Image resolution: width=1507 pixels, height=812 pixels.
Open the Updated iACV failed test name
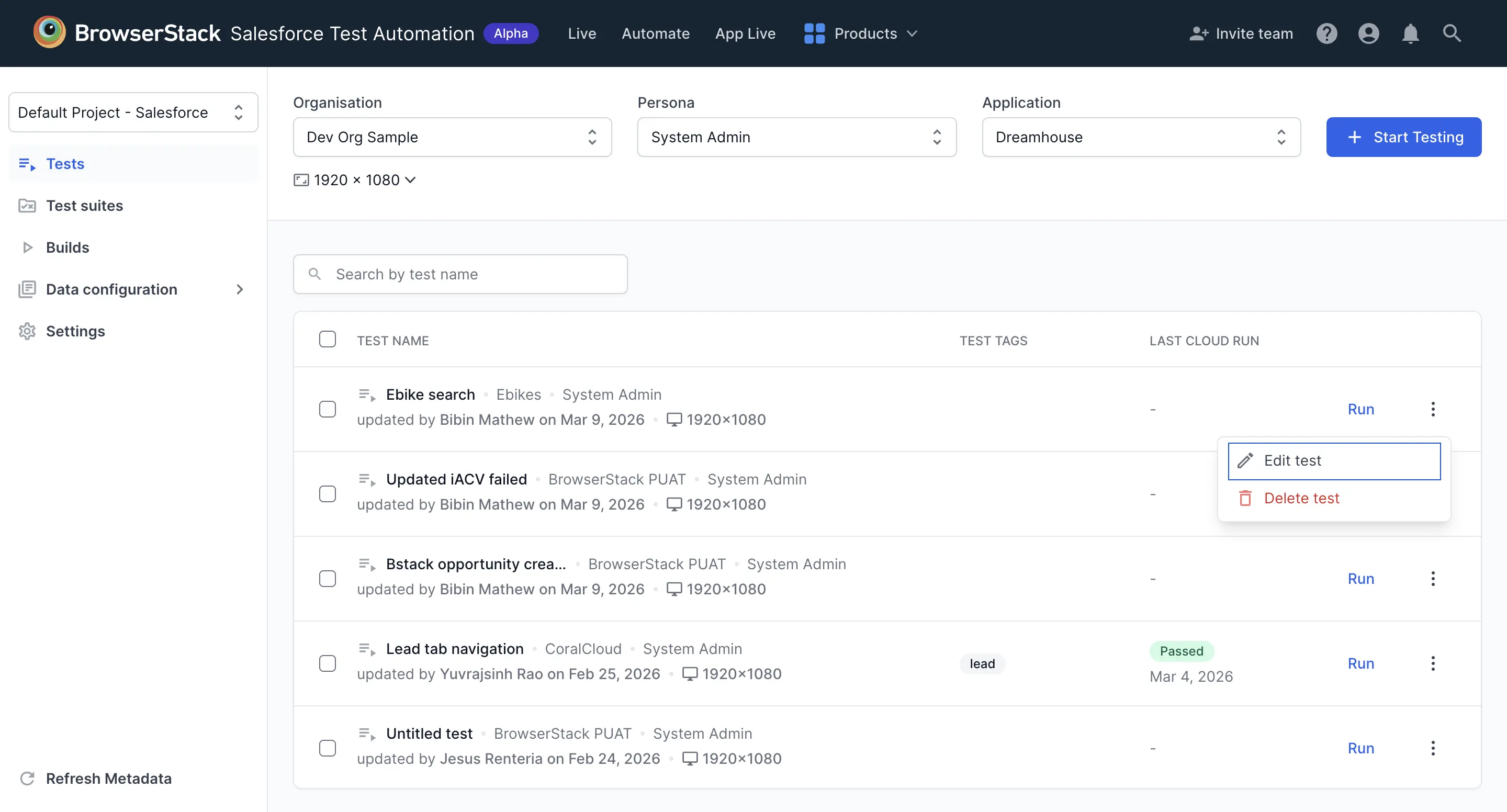point(456,480)
